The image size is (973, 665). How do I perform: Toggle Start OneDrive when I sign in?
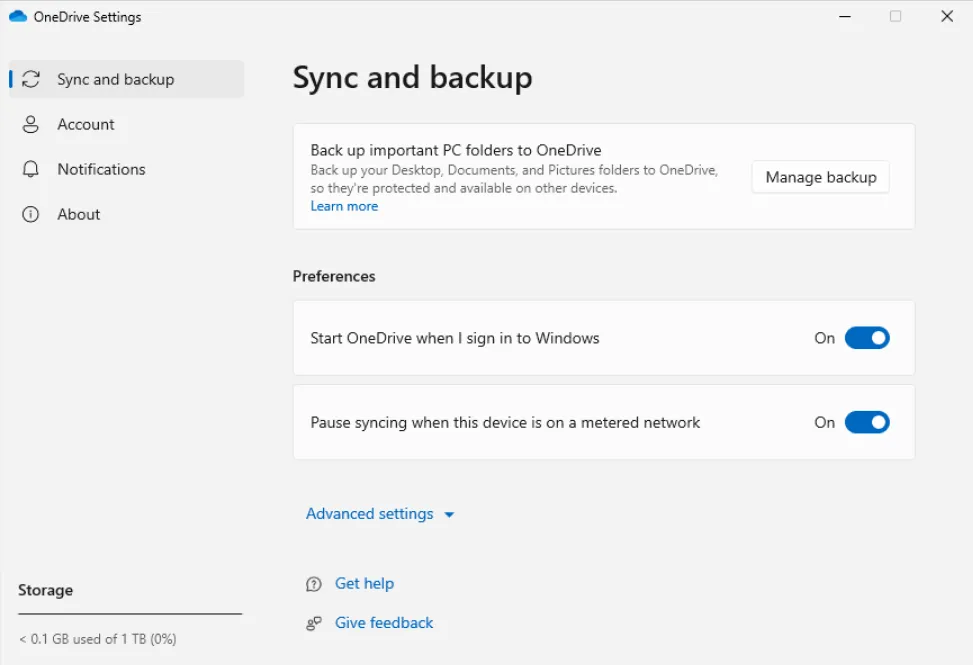(x=867, y=338)
